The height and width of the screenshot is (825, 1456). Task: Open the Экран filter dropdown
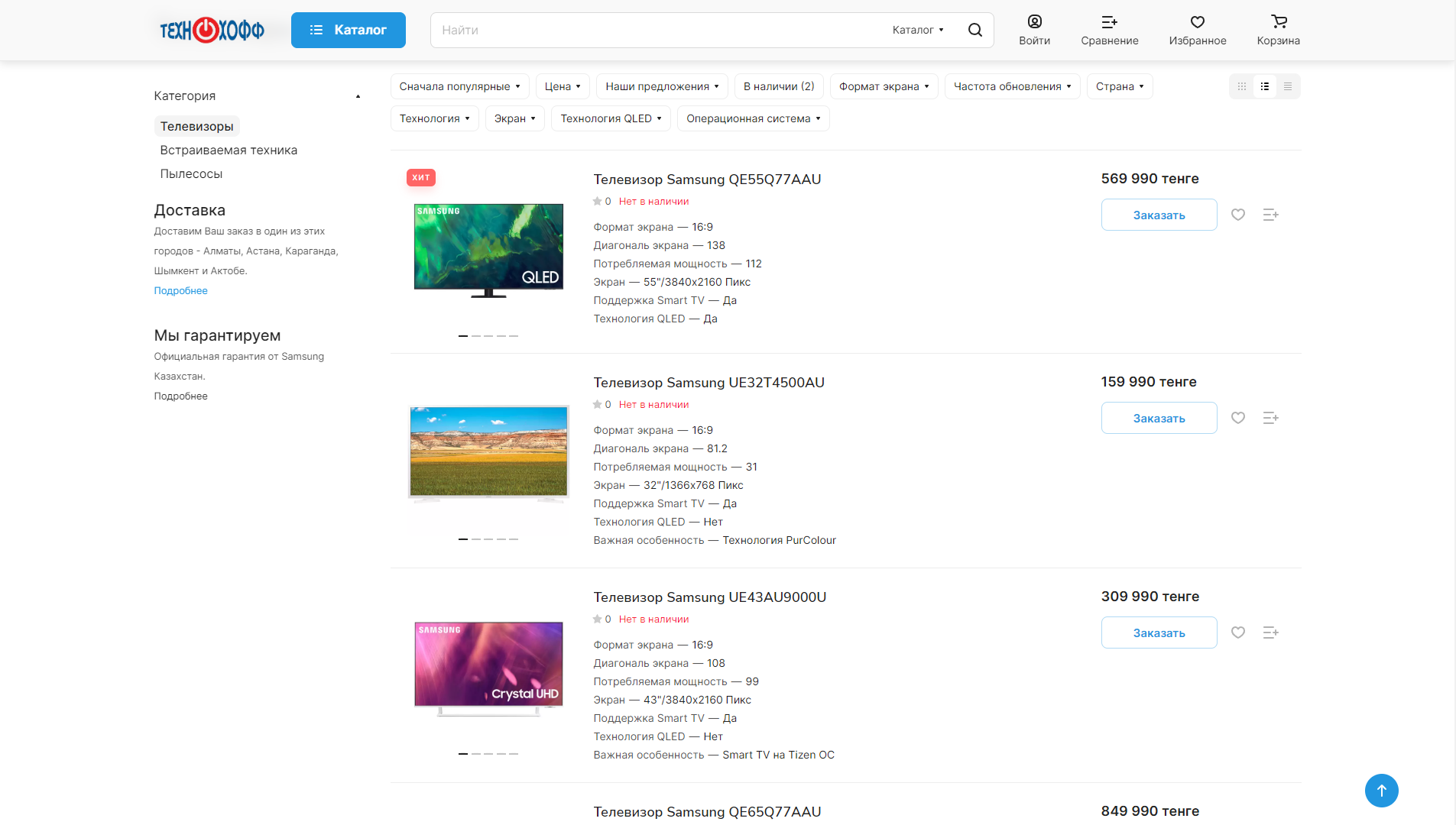click(x=514, y=118)
